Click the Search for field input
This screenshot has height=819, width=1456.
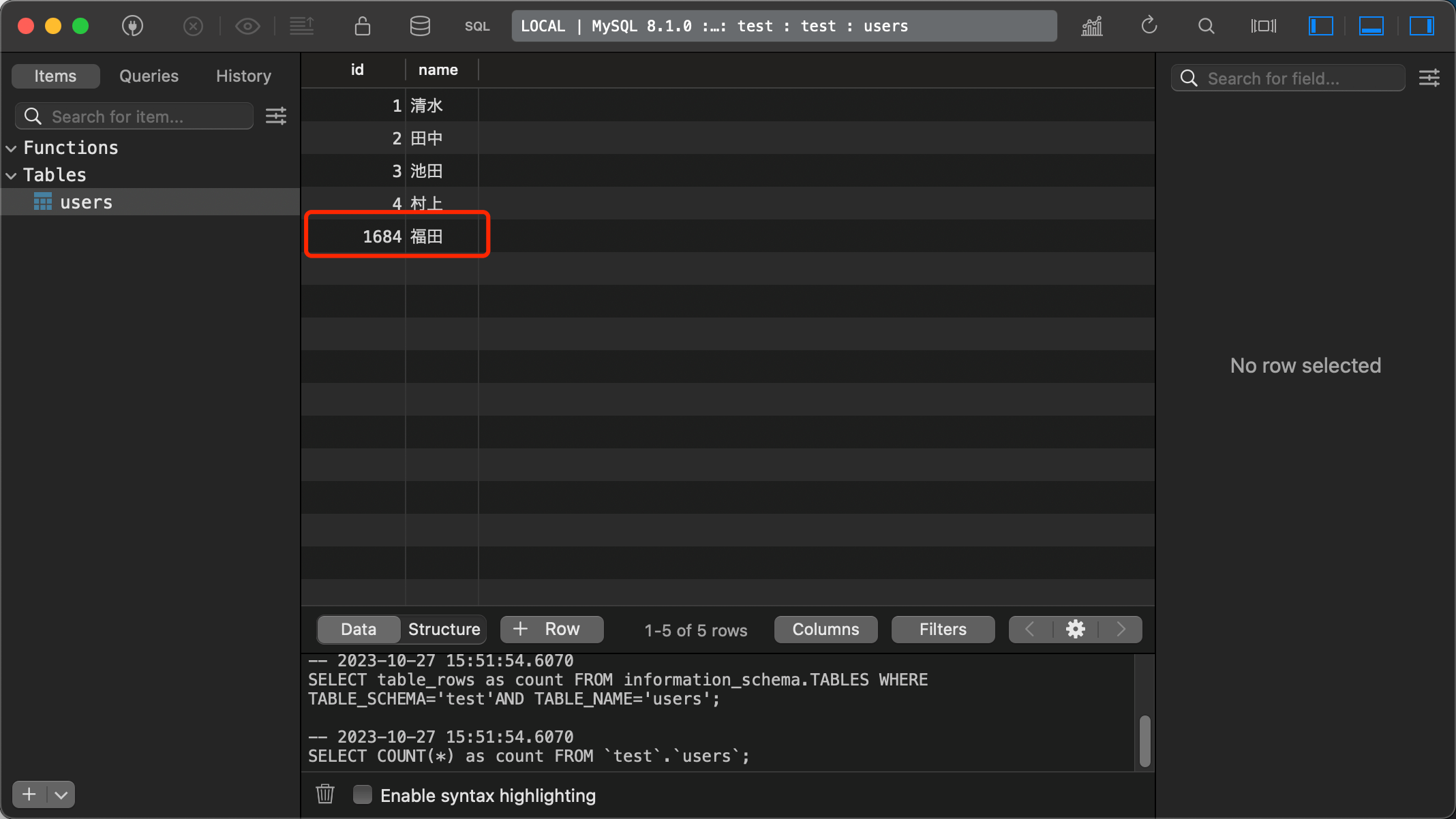pyautogui.click(x=1289, y=78)
